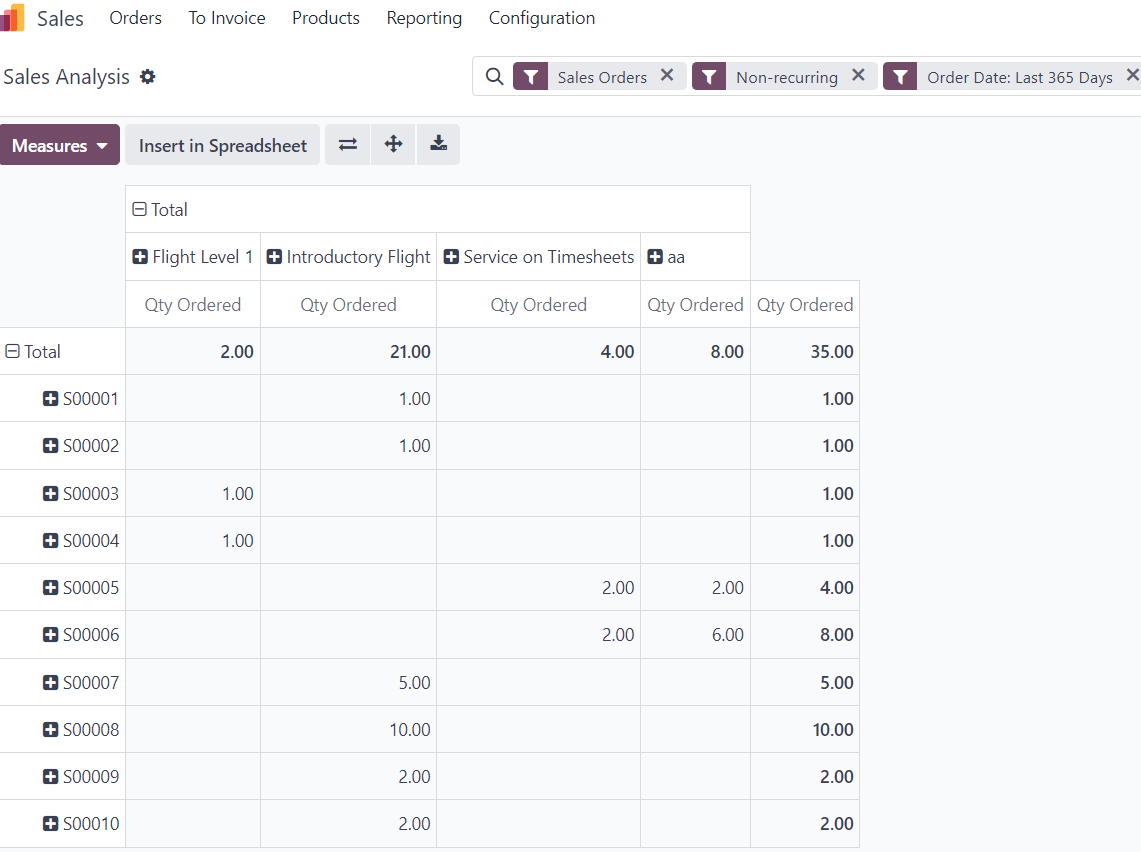1141x852 pixels.
Task: Sort by the total Qty Ordered column
Action: coord(805,304)
